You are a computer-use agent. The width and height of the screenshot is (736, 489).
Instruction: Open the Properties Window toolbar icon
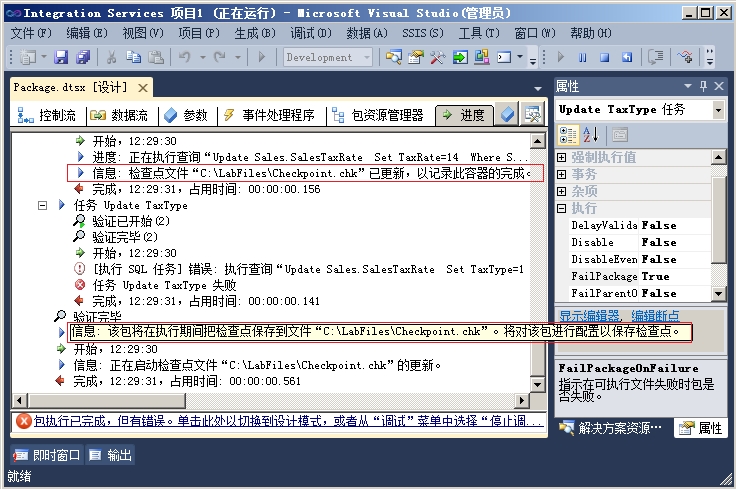(x=415, y=57)
